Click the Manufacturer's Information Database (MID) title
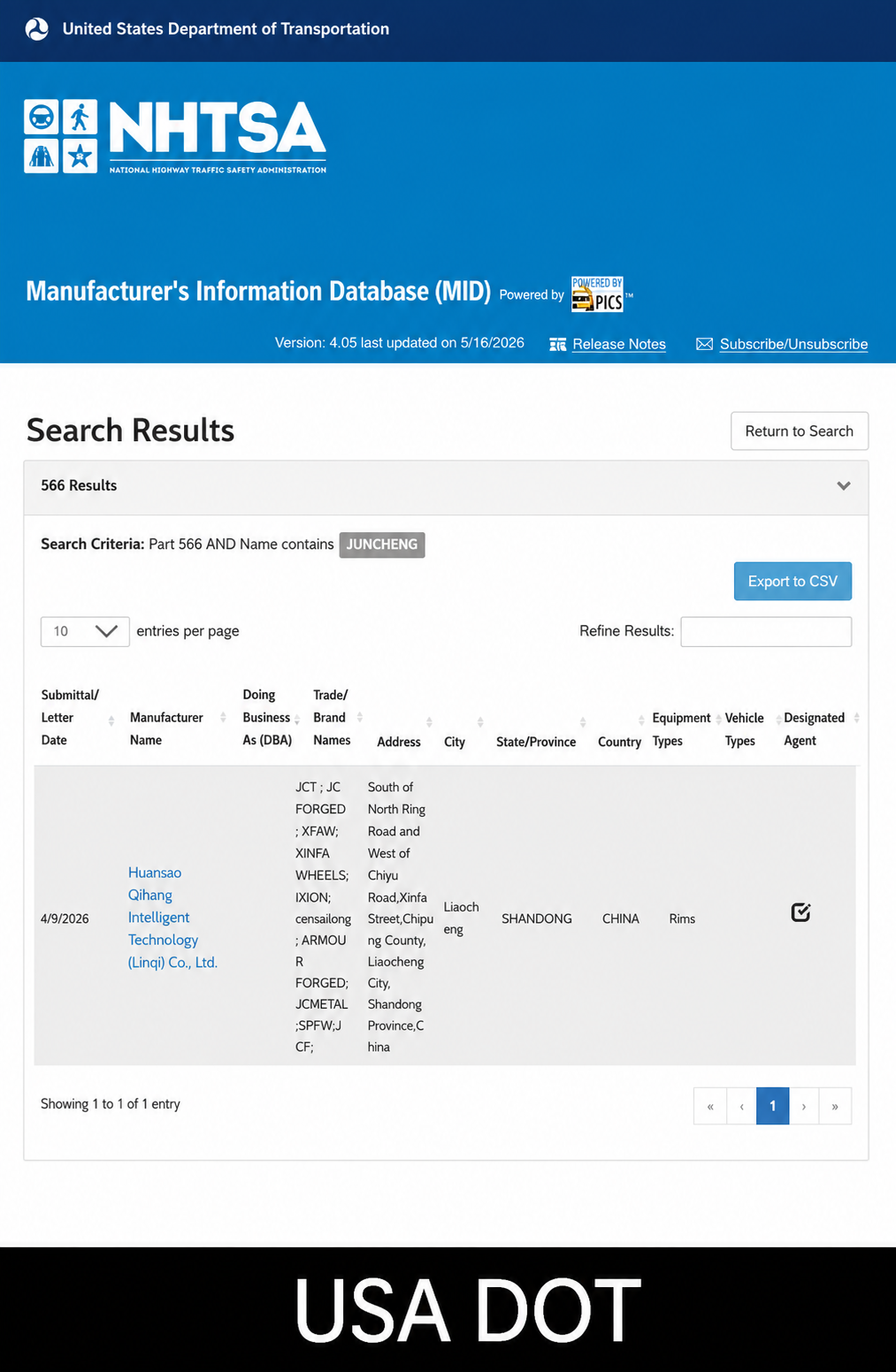 (258, 291)
